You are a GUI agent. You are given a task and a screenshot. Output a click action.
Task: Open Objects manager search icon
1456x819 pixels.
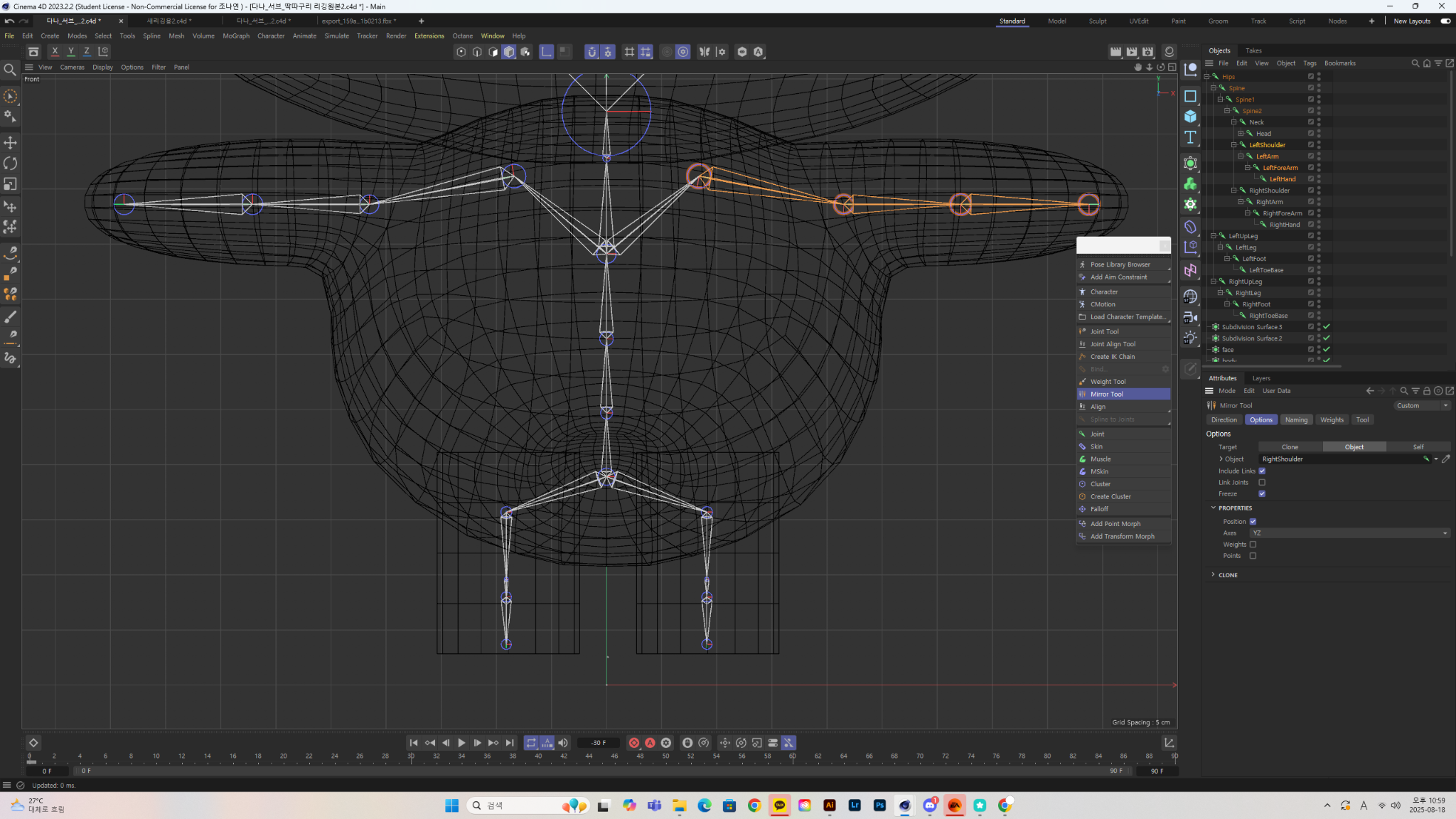1415,63
